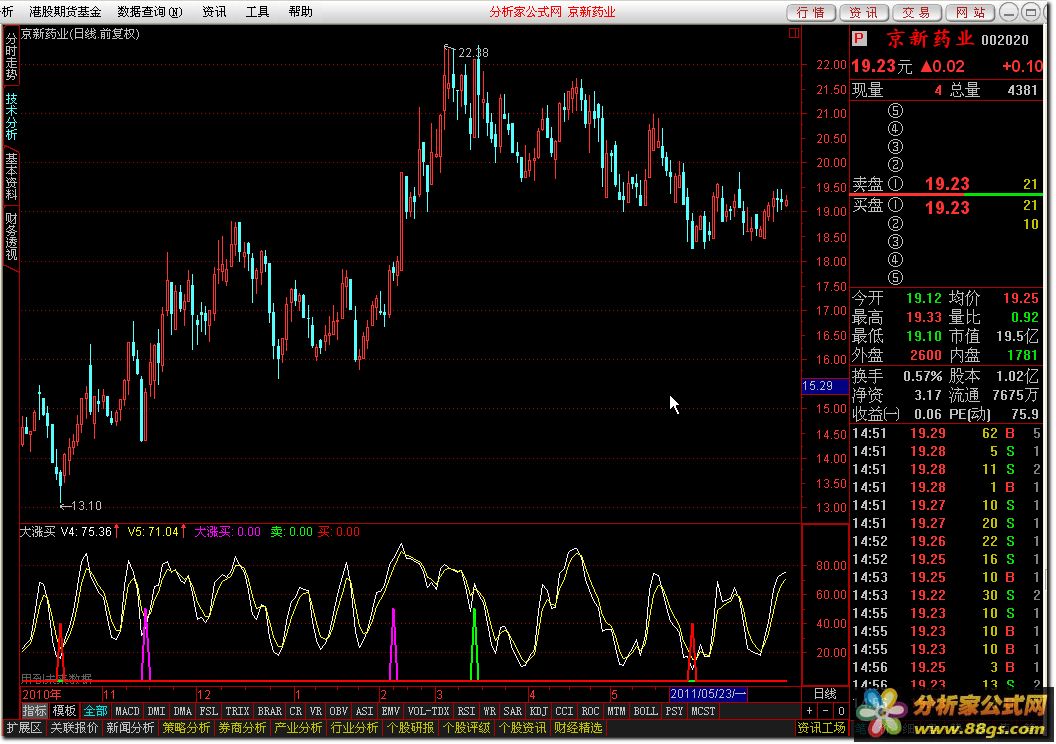Select the RSI indicator
This screenshot has height=744, width=1056.
coord(466,711)
